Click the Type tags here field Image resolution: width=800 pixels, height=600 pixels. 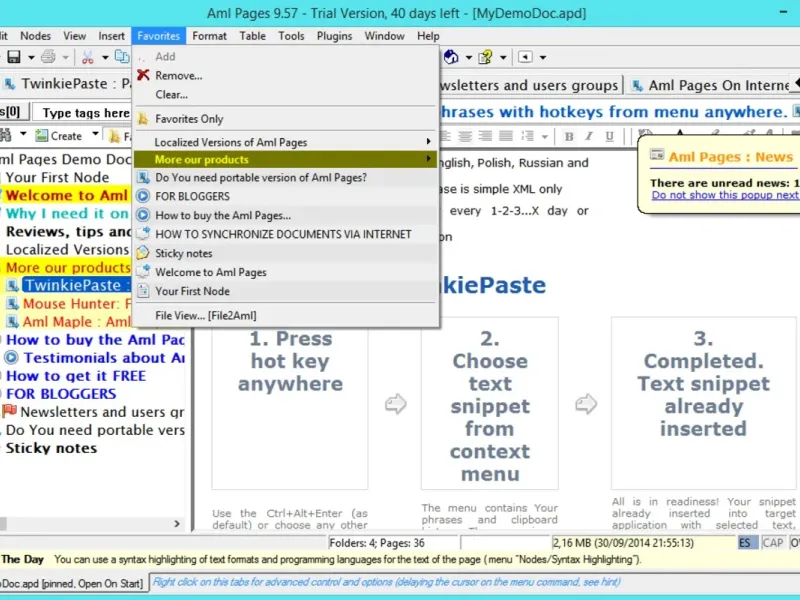(x=82, y=112)
